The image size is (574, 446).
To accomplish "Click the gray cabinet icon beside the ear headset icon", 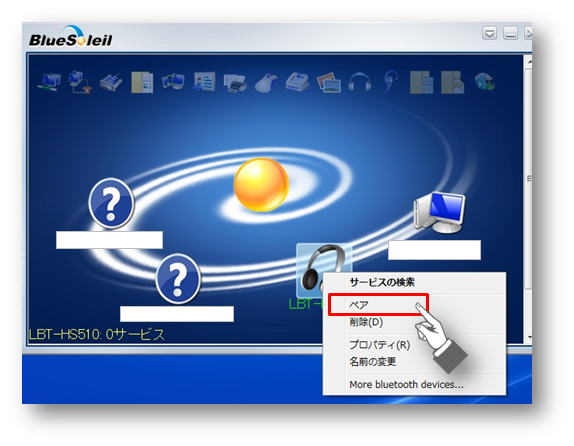I will pos(421,82).
